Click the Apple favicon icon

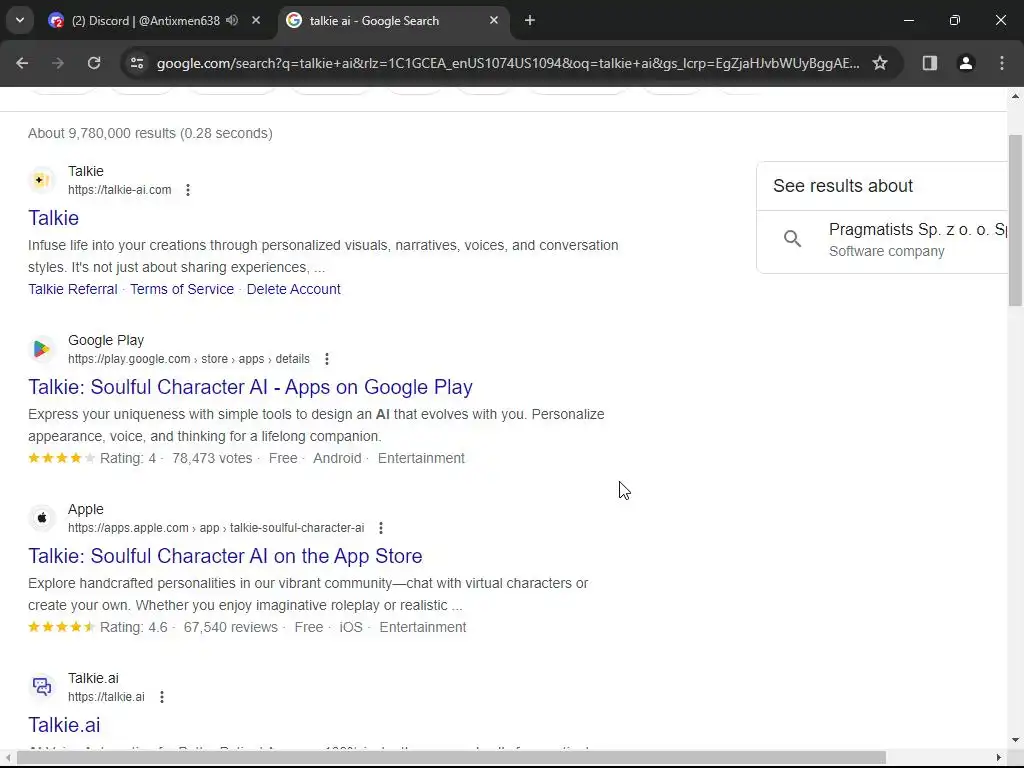coord(42,518)
